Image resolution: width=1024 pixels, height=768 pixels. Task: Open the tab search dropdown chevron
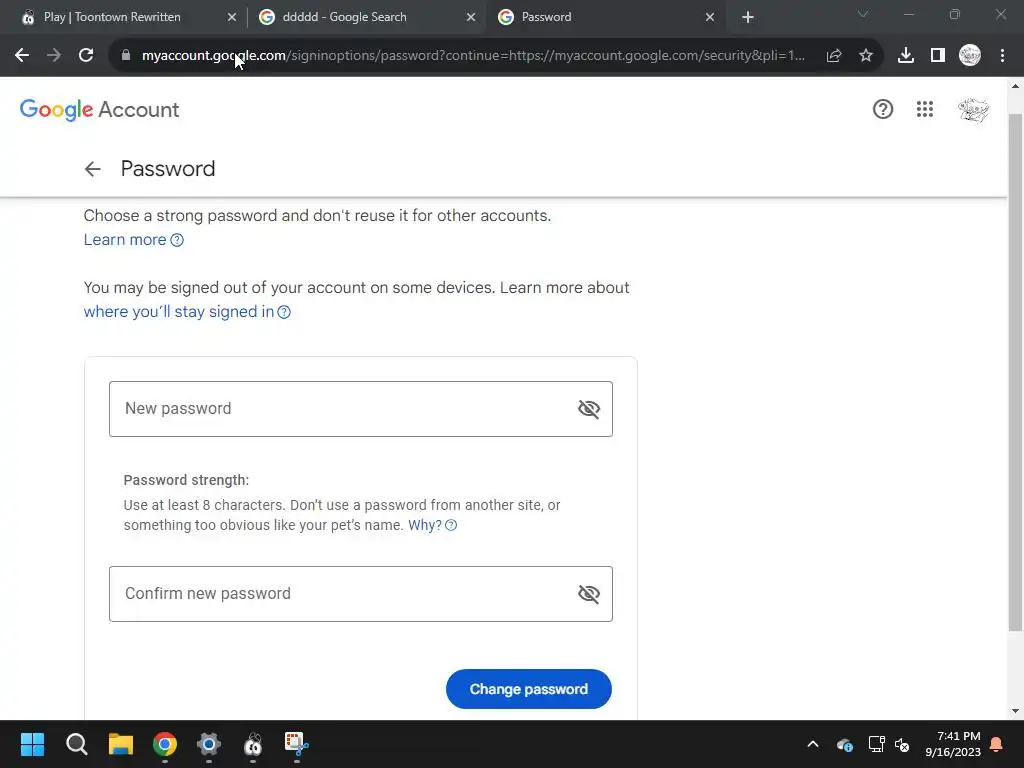tap(863, 14)
